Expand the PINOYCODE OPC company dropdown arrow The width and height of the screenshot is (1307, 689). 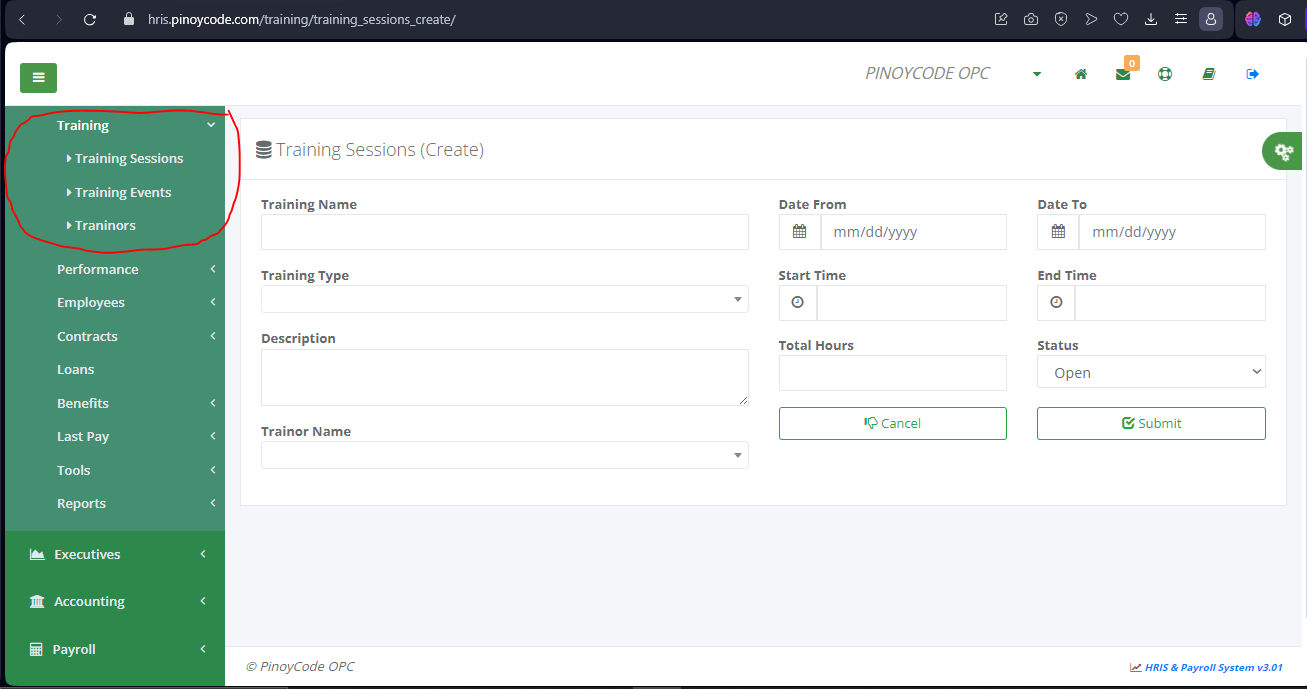[x=1037, y=74]
